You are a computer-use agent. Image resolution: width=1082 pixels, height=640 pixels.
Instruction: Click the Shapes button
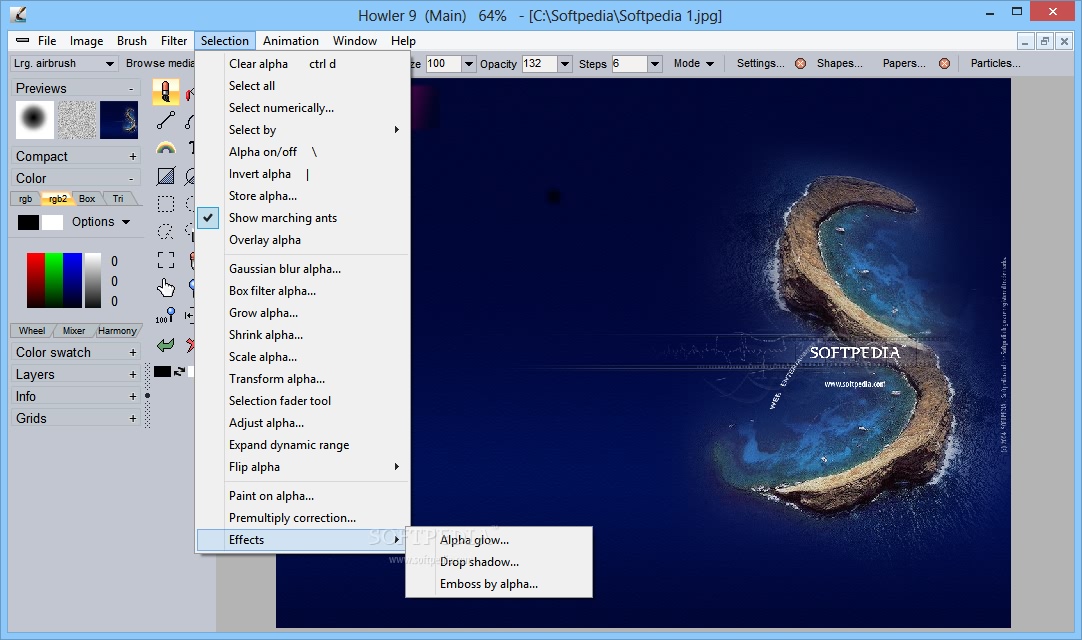[x=840, y=64]
